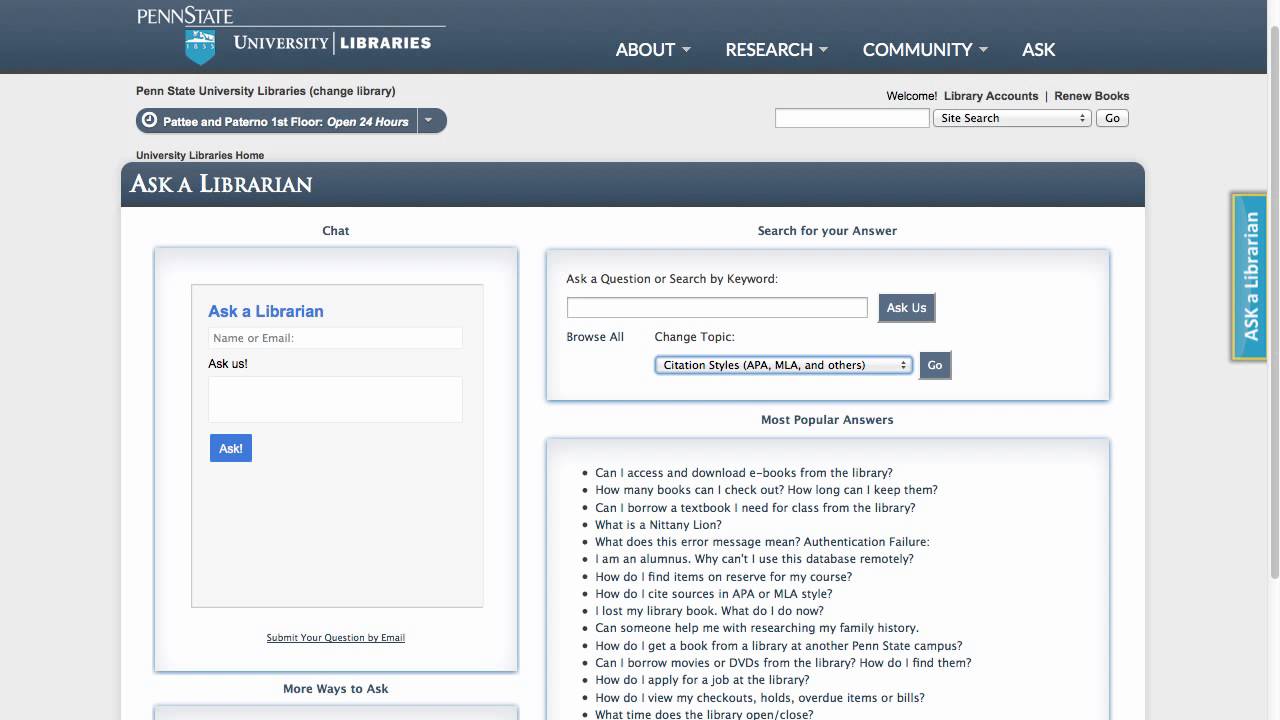Open 'Can I access and download e-books' answer

point(744,473)
